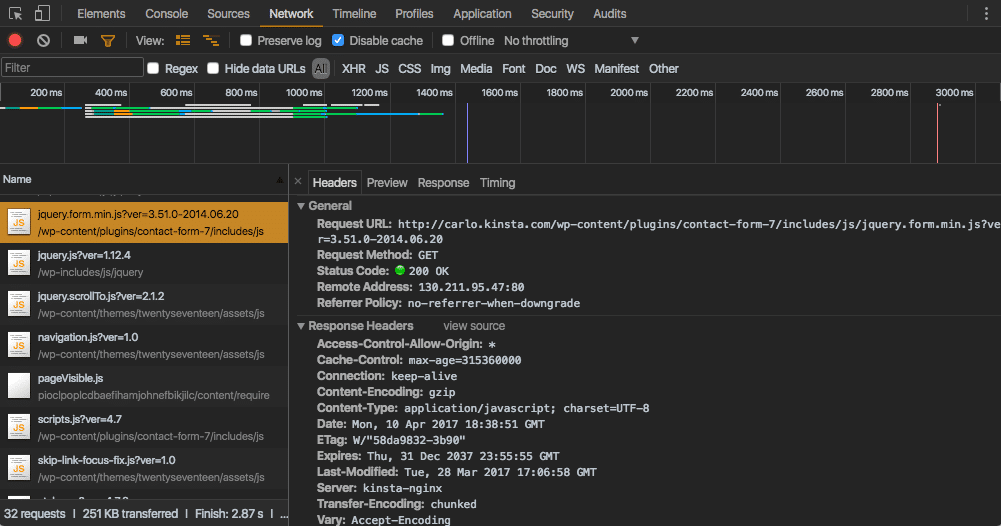Click JS icon of scripts.js?ver=4.7 row
The height and width of the screenshot is (526, 1001).
(19, 427)
